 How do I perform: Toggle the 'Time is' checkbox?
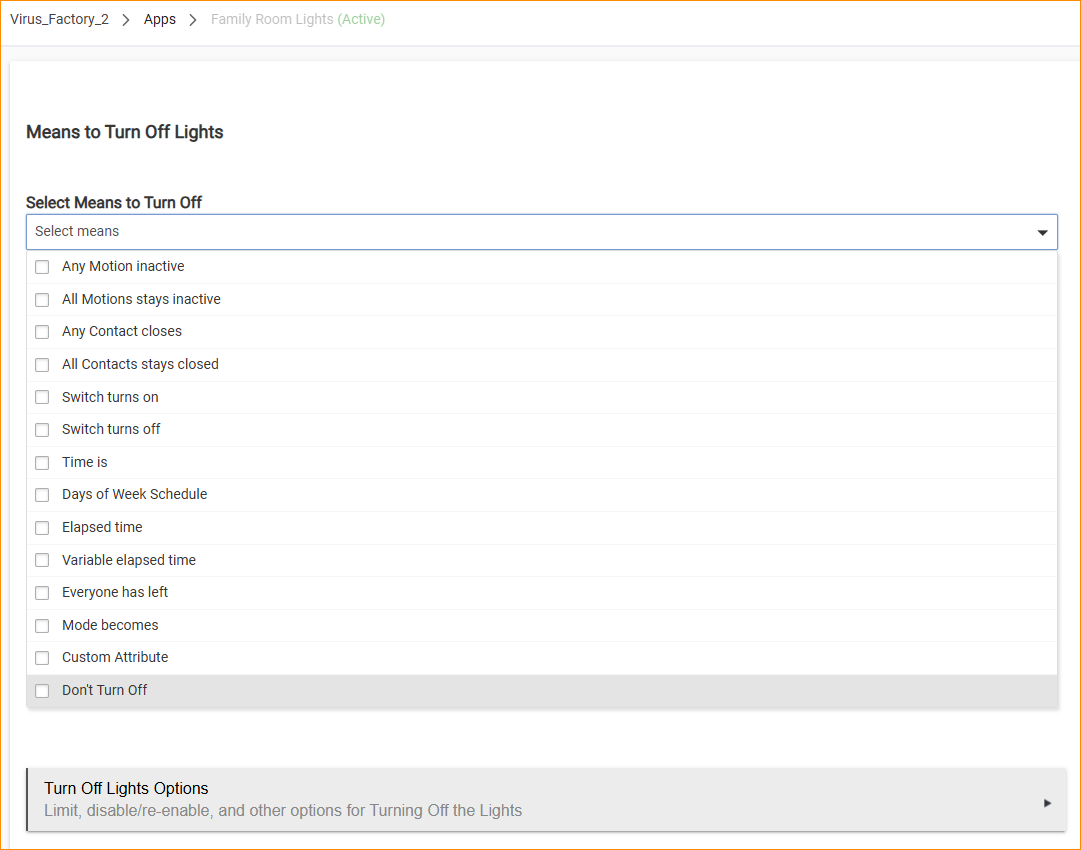click(42, 463)
